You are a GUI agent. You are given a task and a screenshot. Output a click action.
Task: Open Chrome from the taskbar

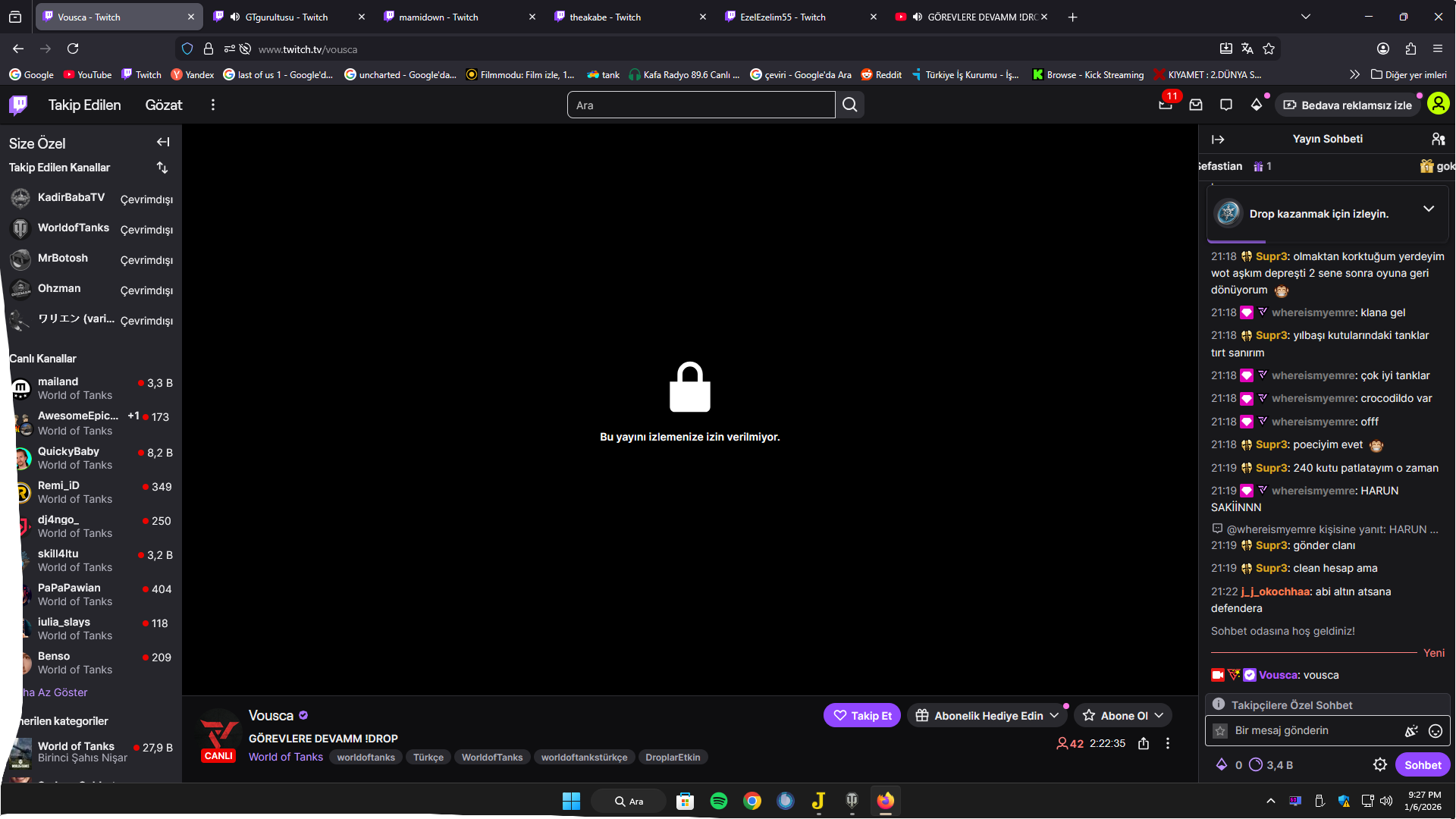pos(752,801)
